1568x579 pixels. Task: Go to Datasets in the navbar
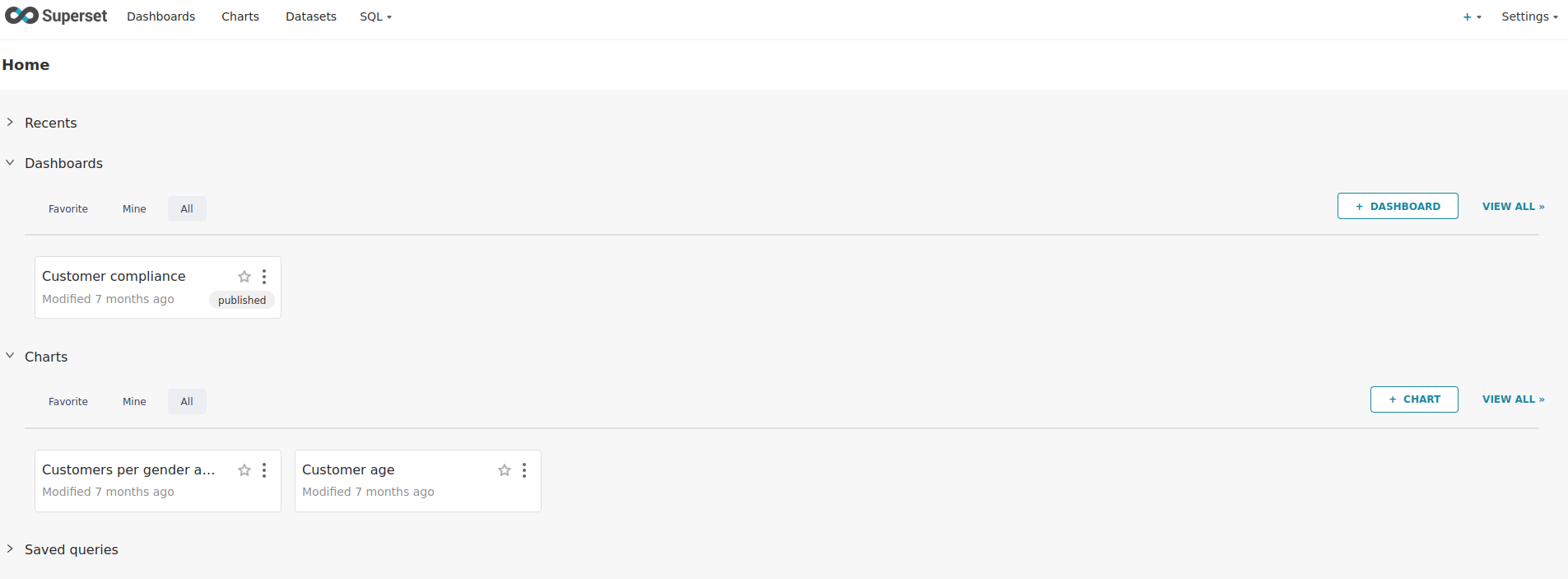point(310,16)
